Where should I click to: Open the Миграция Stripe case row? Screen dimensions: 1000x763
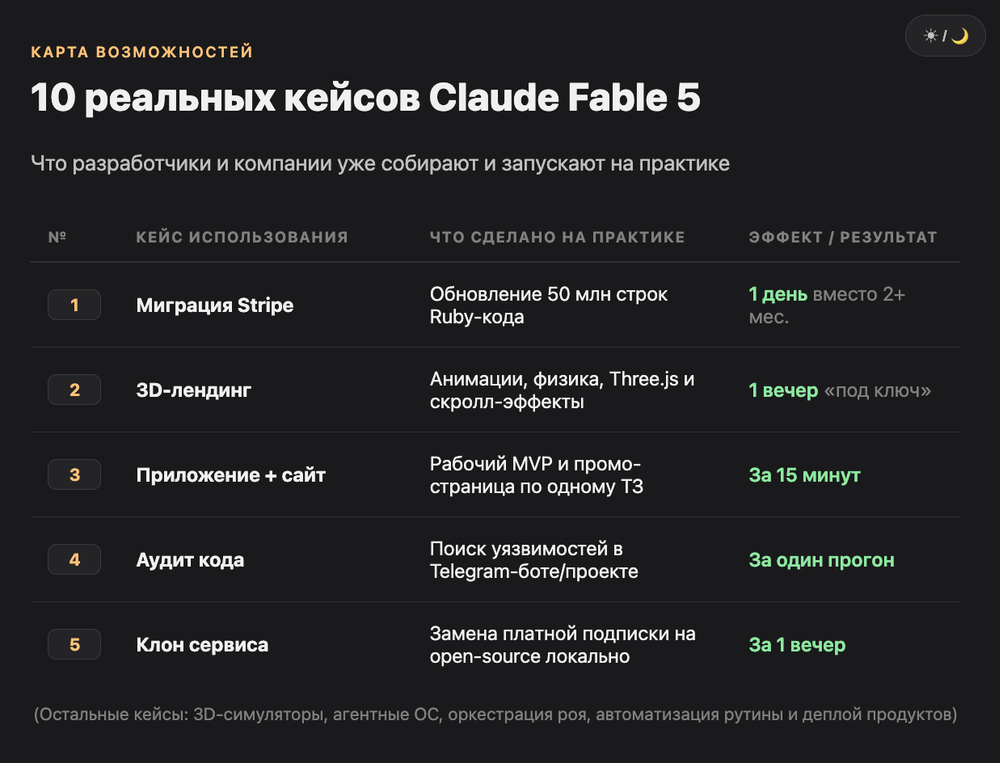[x=495, y=305]
